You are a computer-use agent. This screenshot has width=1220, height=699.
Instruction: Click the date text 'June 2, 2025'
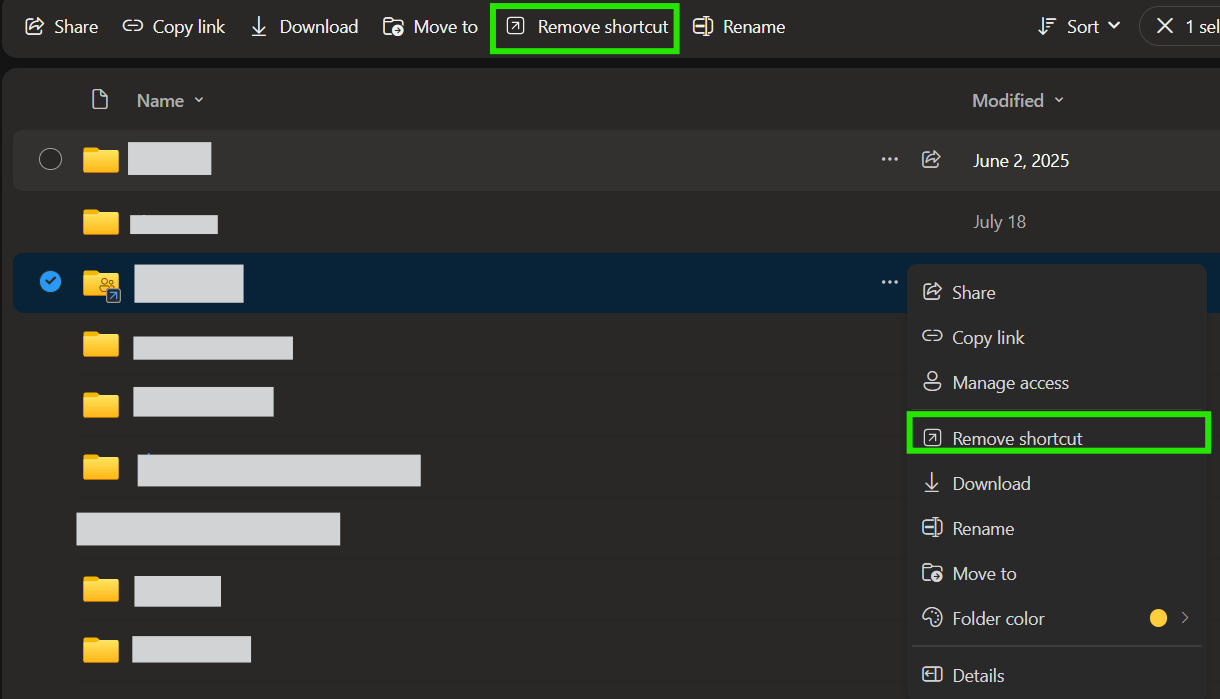pos(1021,161)
